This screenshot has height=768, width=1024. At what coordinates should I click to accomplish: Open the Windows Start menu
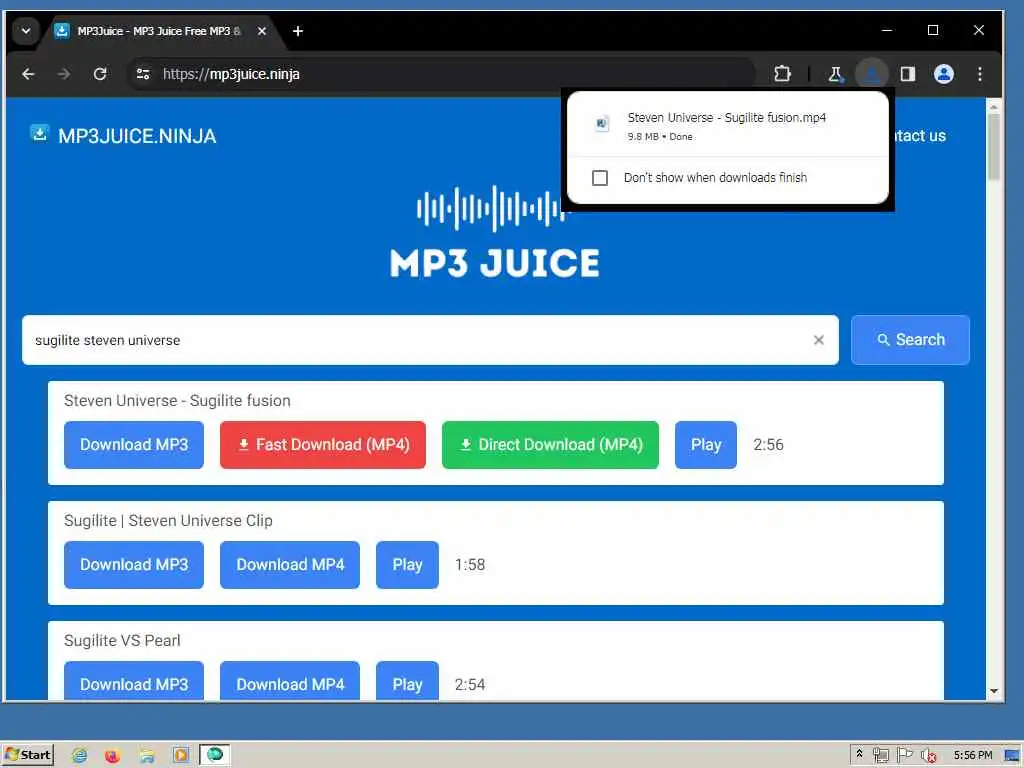click(x=28, y=755)
